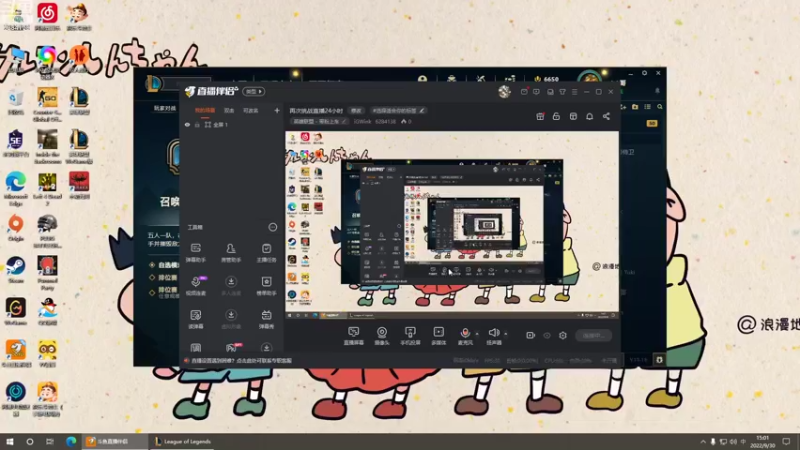The height and width of the screenshot is (450, 800).
Task: Toggle the preview eye icon near settings gear
Action: (x=547, y=335)
